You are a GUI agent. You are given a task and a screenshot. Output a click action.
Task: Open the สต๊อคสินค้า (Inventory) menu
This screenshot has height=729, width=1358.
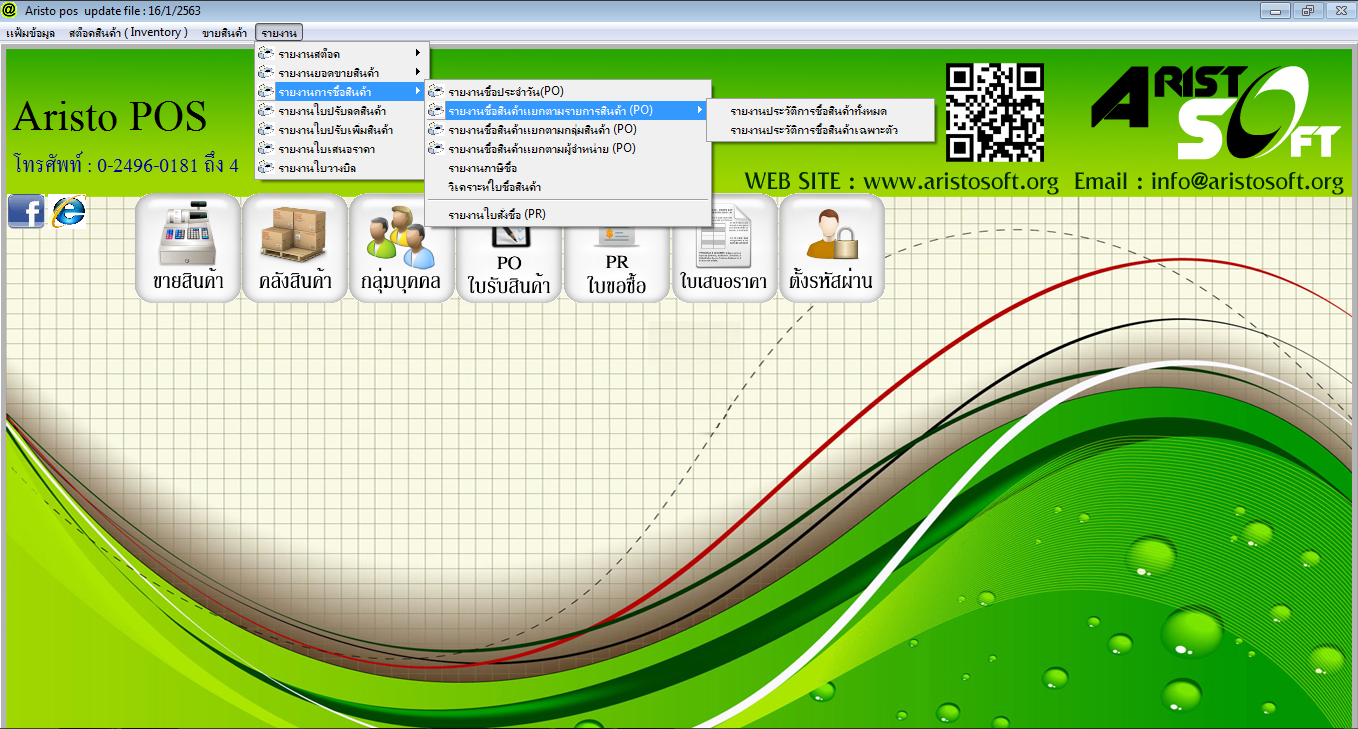(128, 33)
